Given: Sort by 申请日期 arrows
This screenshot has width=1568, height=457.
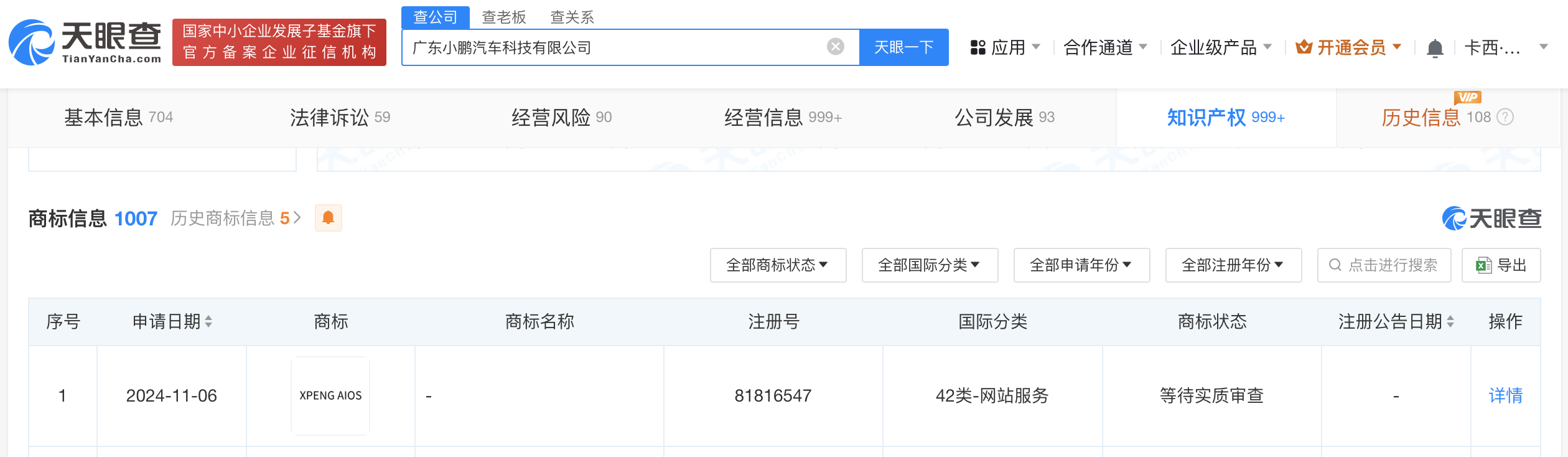Looking at the screenshot, I should [208, 322].
